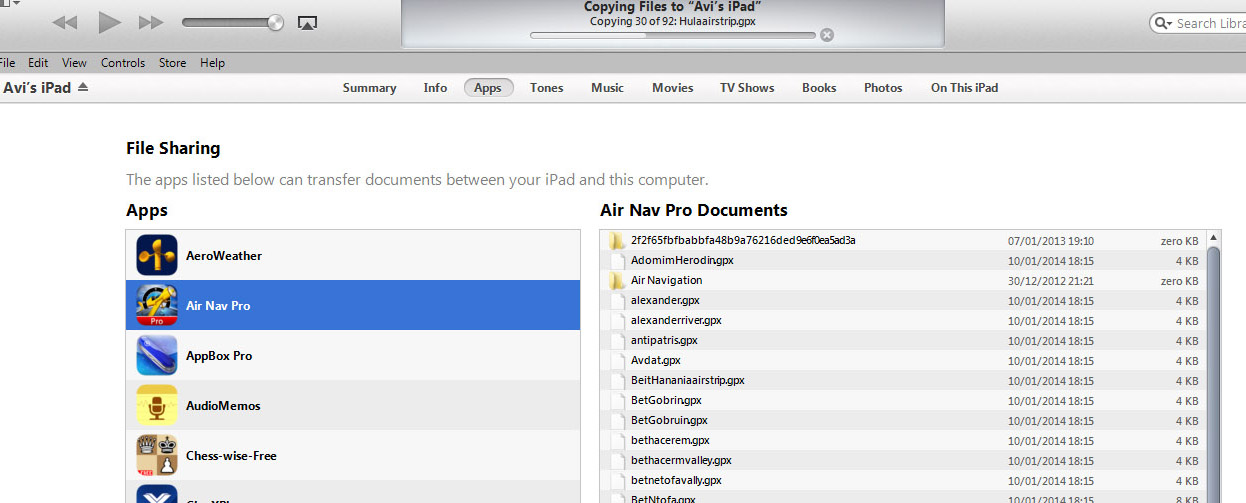Start playback with the play button
This screenshot has height=503, width=1246.
point(109,22)
